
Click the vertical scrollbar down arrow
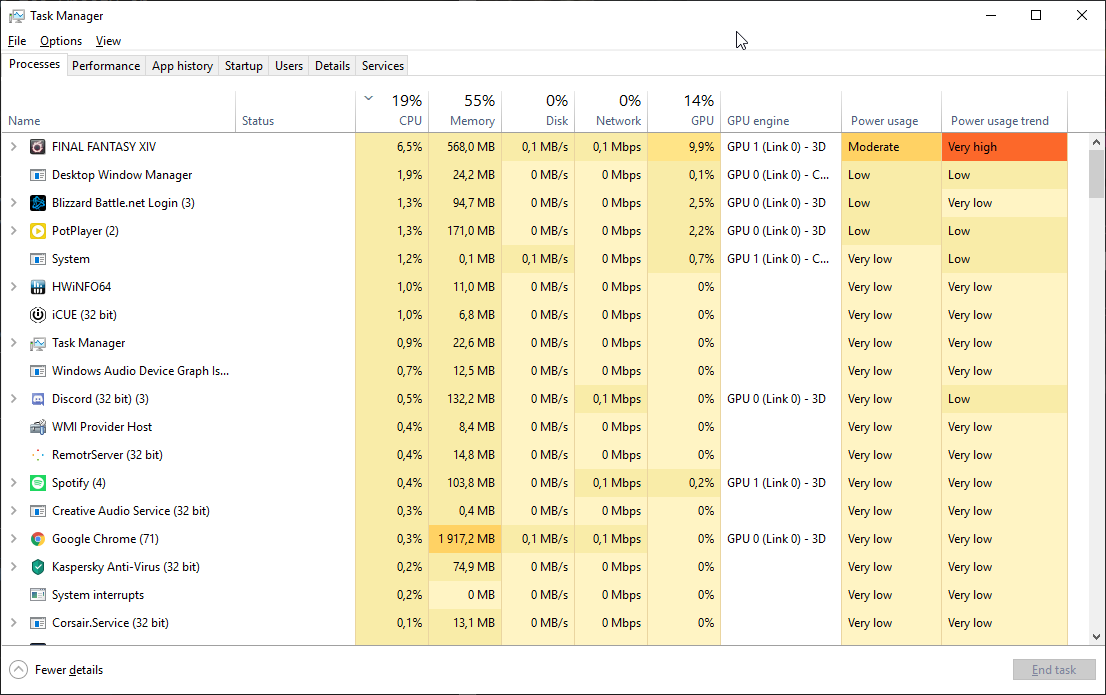pyautogui.click(x=1096, y=636)
